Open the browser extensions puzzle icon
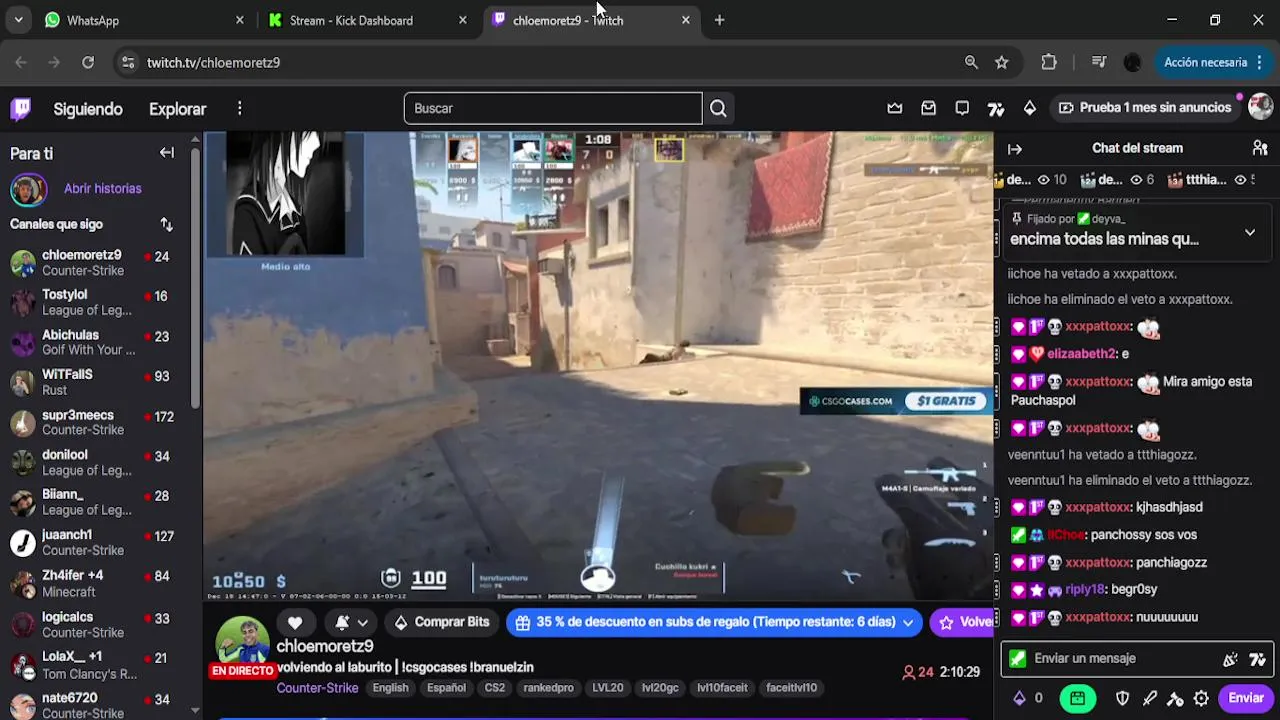Viewport: 1280px width, 720px height. click(1049, 62)
